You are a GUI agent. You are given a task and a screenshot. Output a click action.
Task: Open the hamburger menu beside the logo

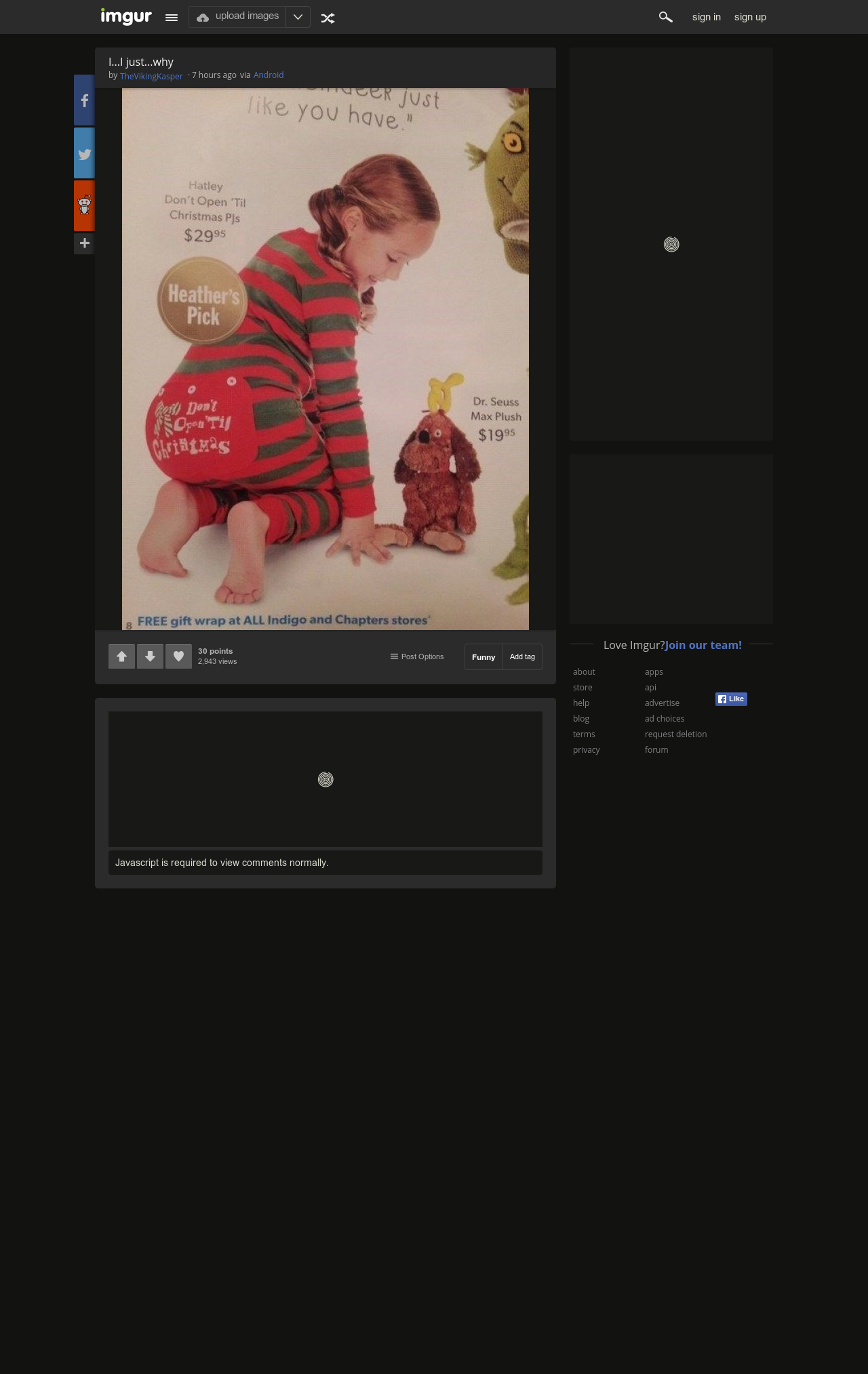point(172,18)
